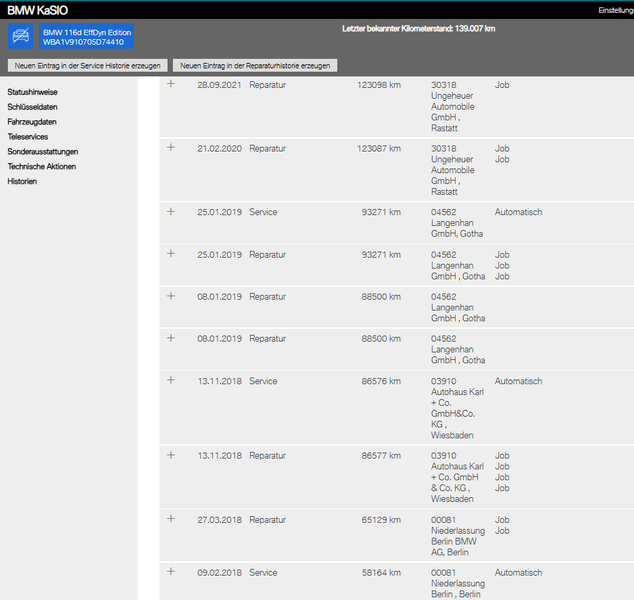Expand the 27.03.2018 Reparatur entry
Screen dimensions: 634x600
coord(171,519)
